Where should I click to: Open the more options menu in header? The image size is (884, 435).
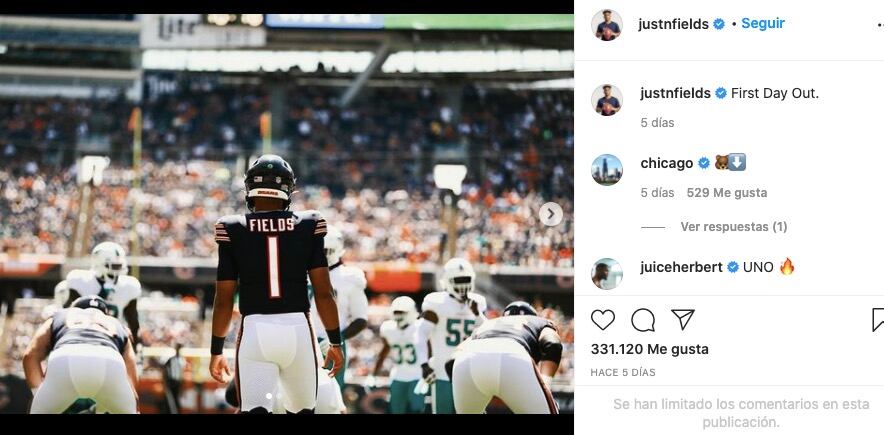[880, 25]
